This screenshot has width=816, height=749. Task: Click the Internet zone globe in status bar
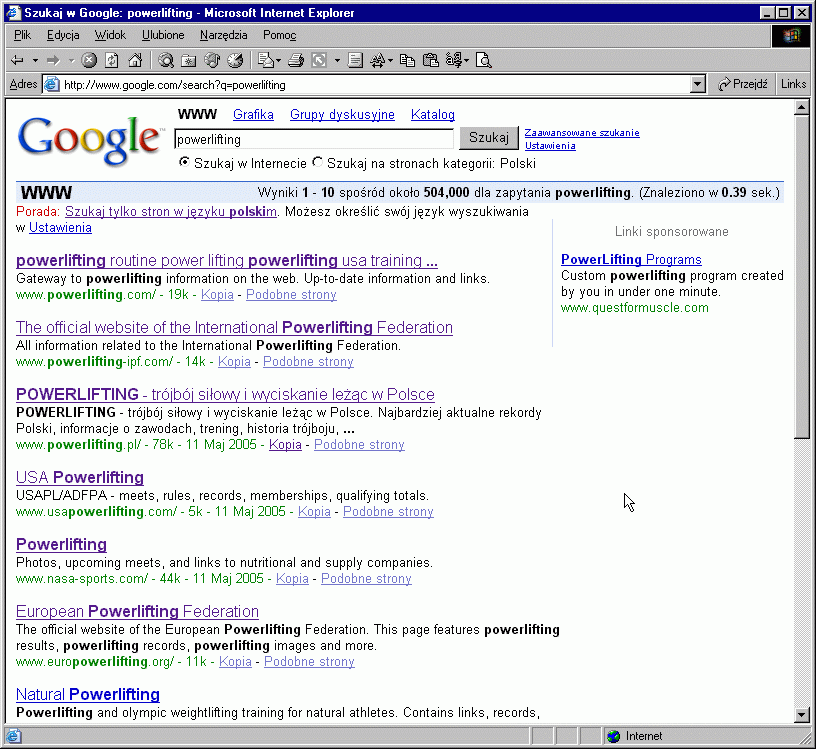click(x=614, y=736)
